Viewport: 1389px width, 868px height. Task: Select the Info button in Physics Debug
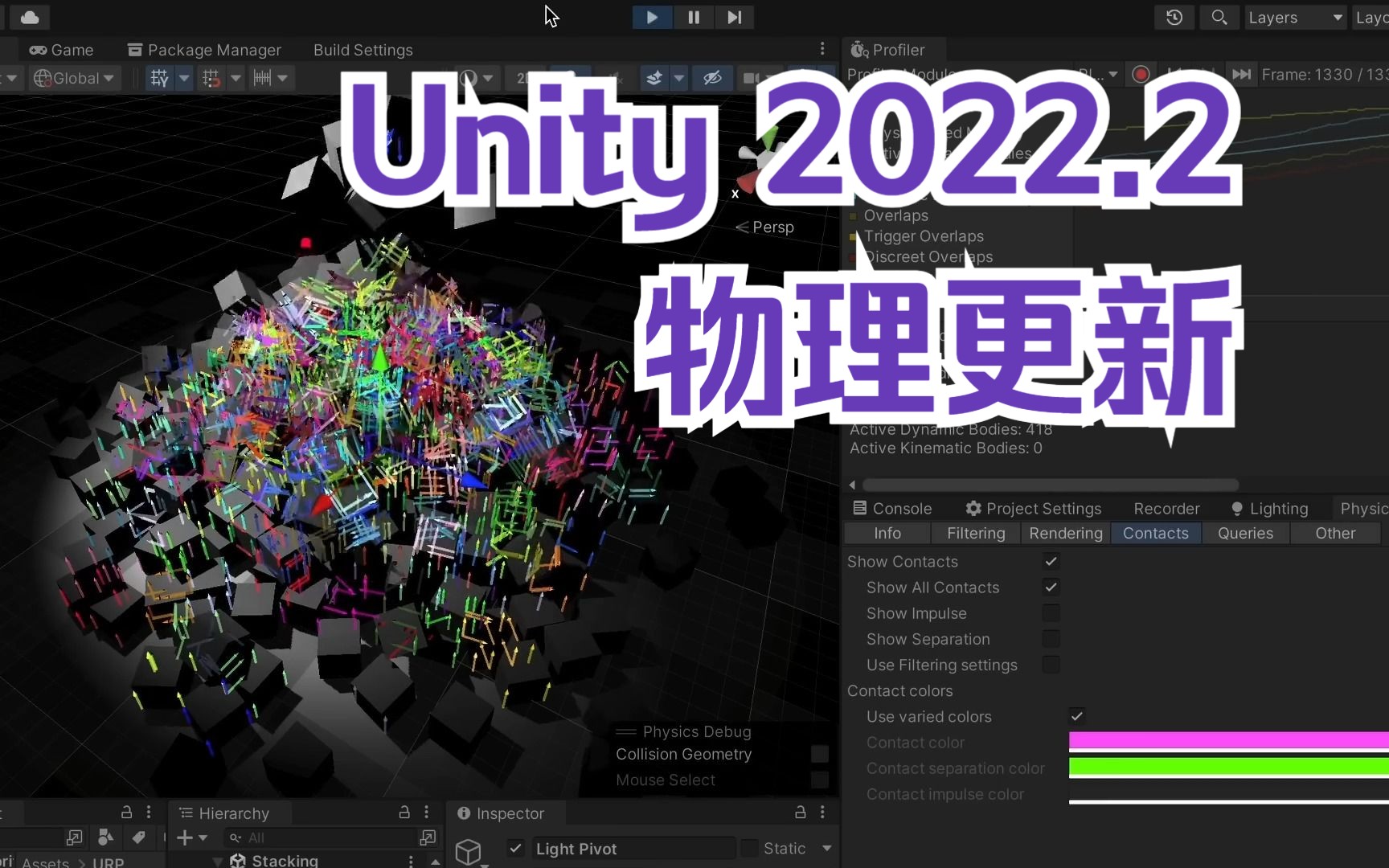coord(887,534)
